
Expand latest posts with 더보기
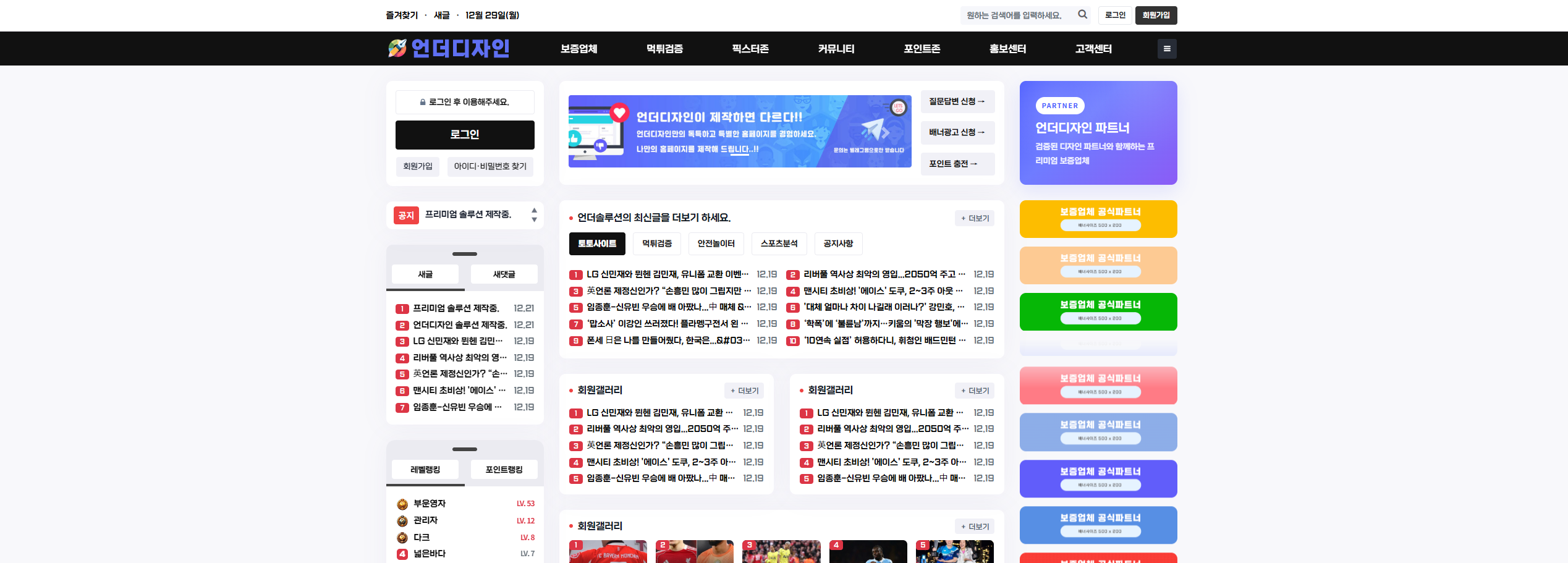click(x=975, y=218)
